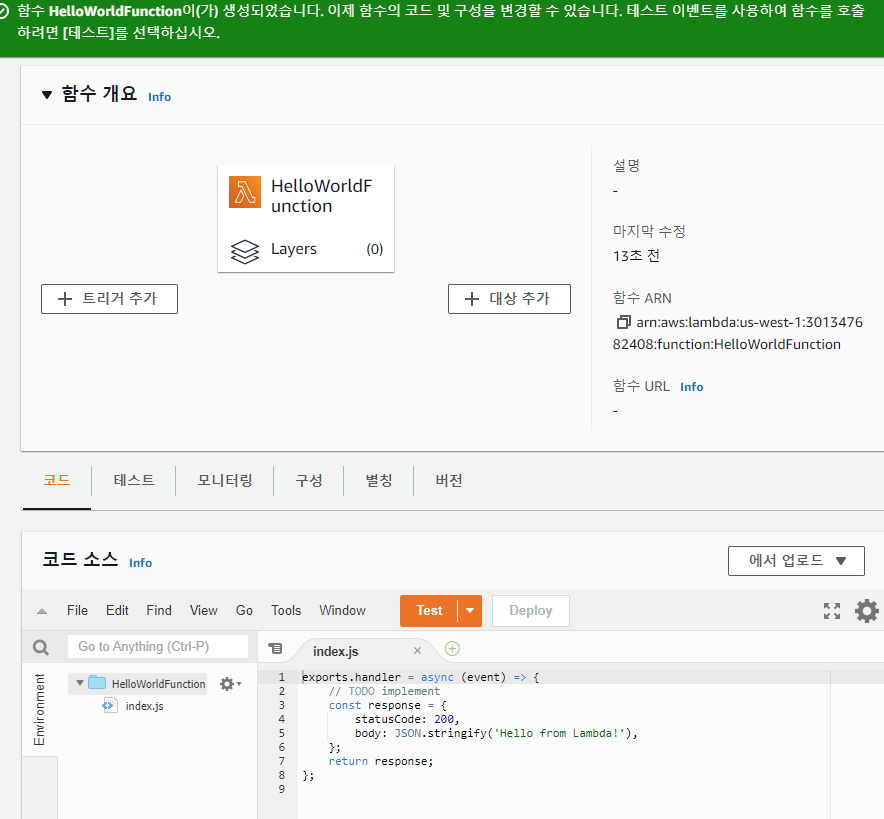Click the 함수 ARN label
Image resolution: width=884 pixels, height=819 pixels.
(642, 298)
